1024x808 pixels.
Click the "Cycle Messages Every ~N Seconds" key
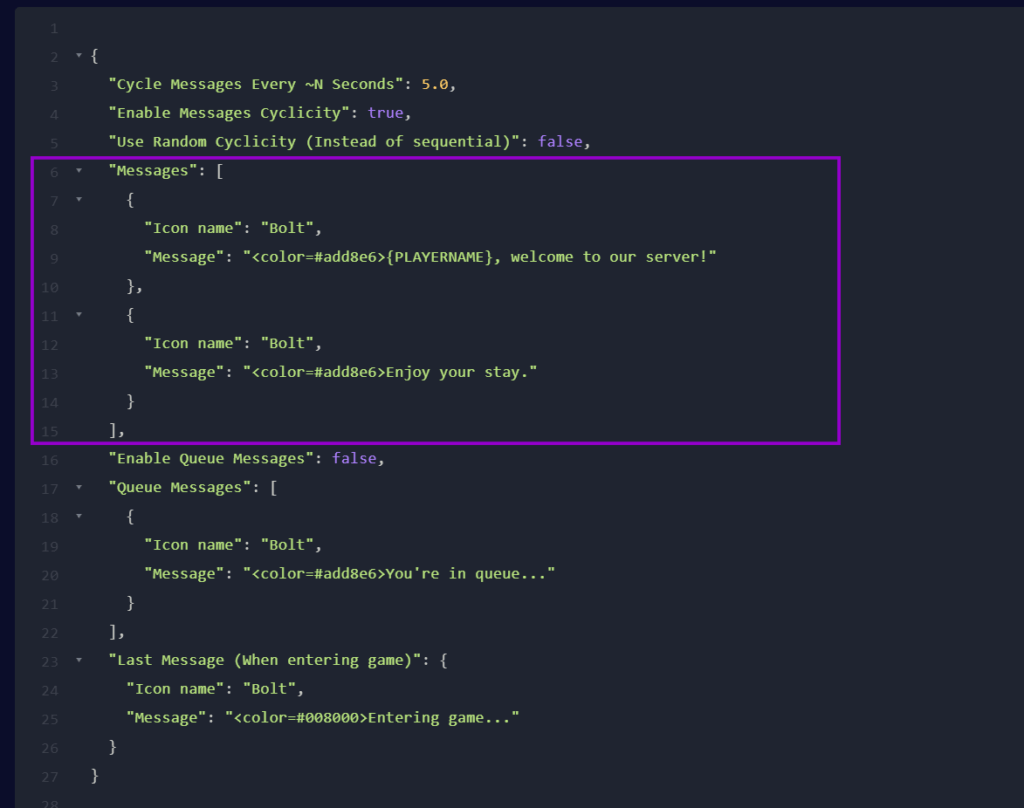[255, 84]
